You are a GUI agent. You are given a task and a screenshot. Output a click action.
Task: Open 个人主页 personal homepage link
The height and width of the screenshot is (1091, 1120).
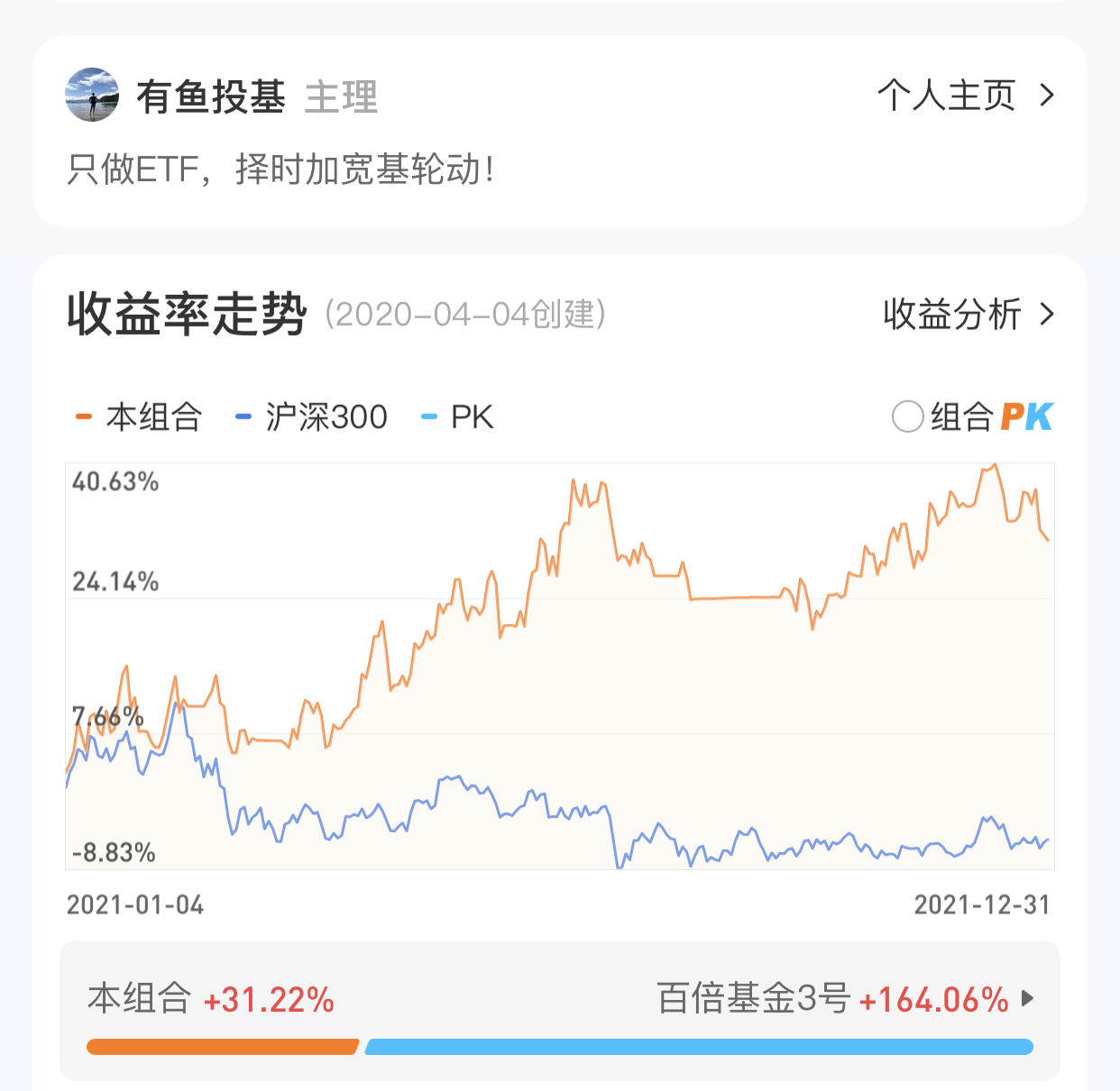(x=946, y=96)
